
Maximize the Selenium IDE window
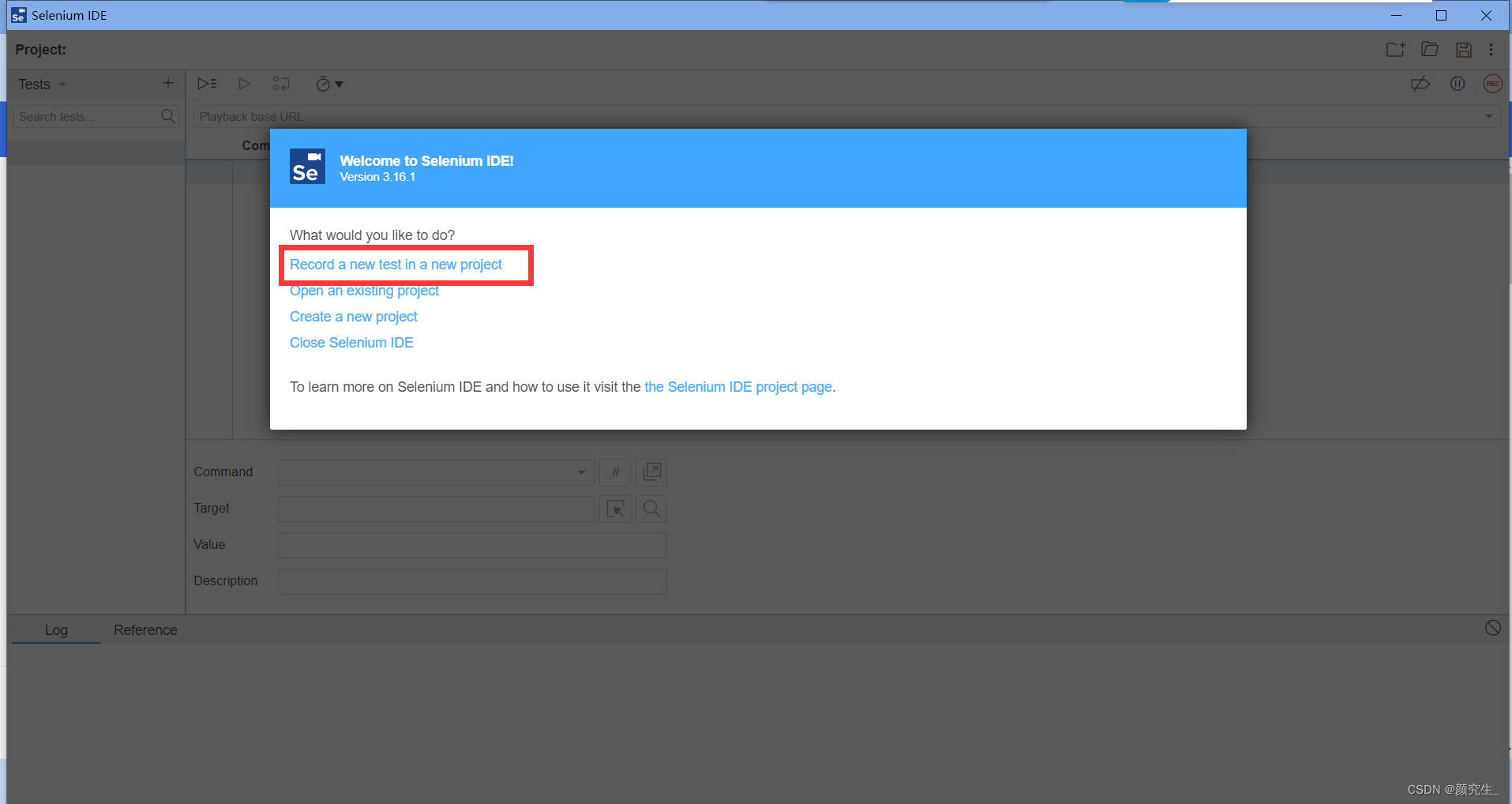point(1441,15)
